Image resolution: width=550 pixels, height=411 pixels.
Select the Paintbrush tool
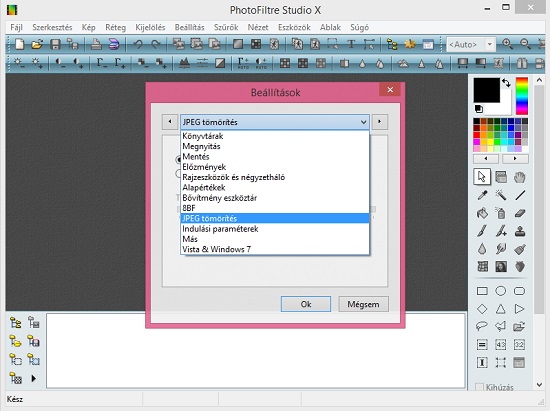tap(482, 231)
